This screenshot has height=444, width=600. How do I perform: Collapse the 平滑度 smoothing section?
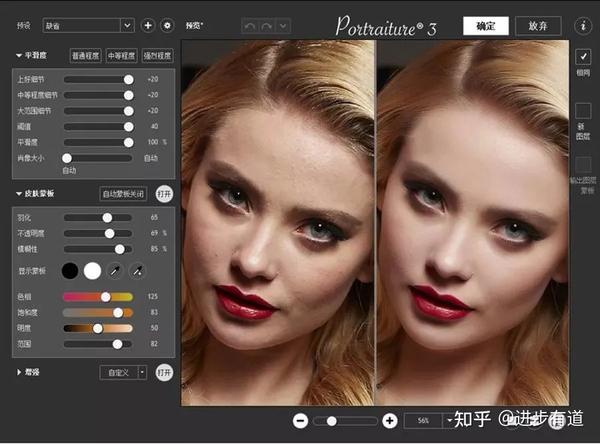coord(20,56)
